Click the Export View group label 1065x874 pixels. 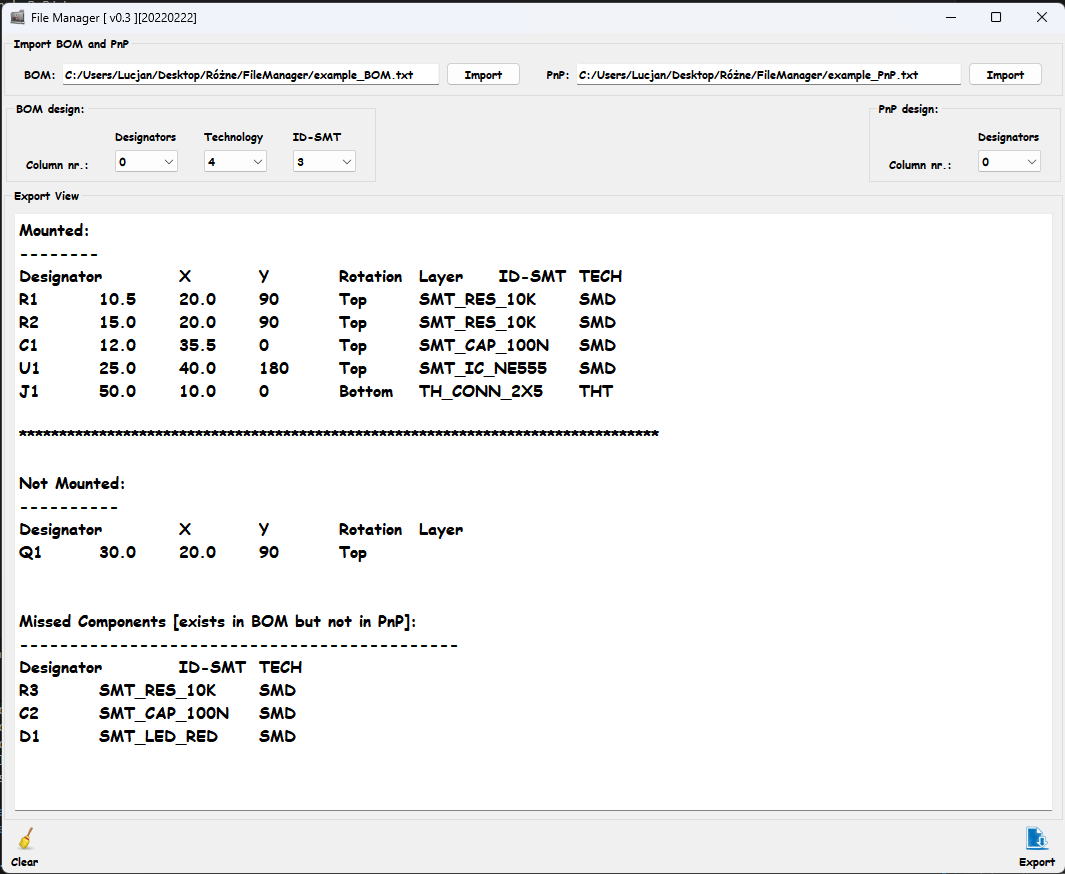tap(46, 196)
